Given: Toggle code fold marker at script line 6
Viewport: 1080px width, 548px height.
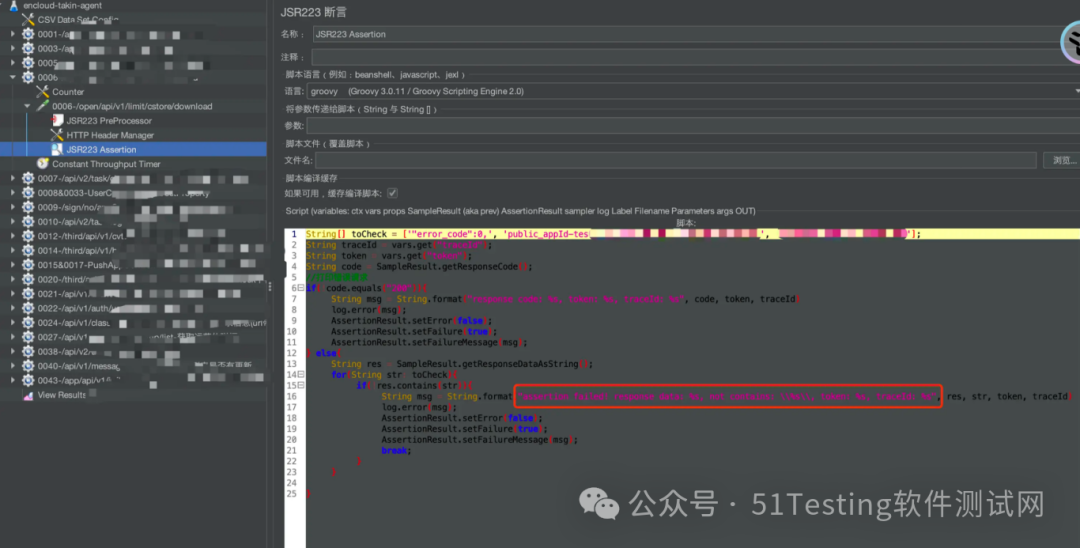Looking at the screenshot, I should (301, 288).
